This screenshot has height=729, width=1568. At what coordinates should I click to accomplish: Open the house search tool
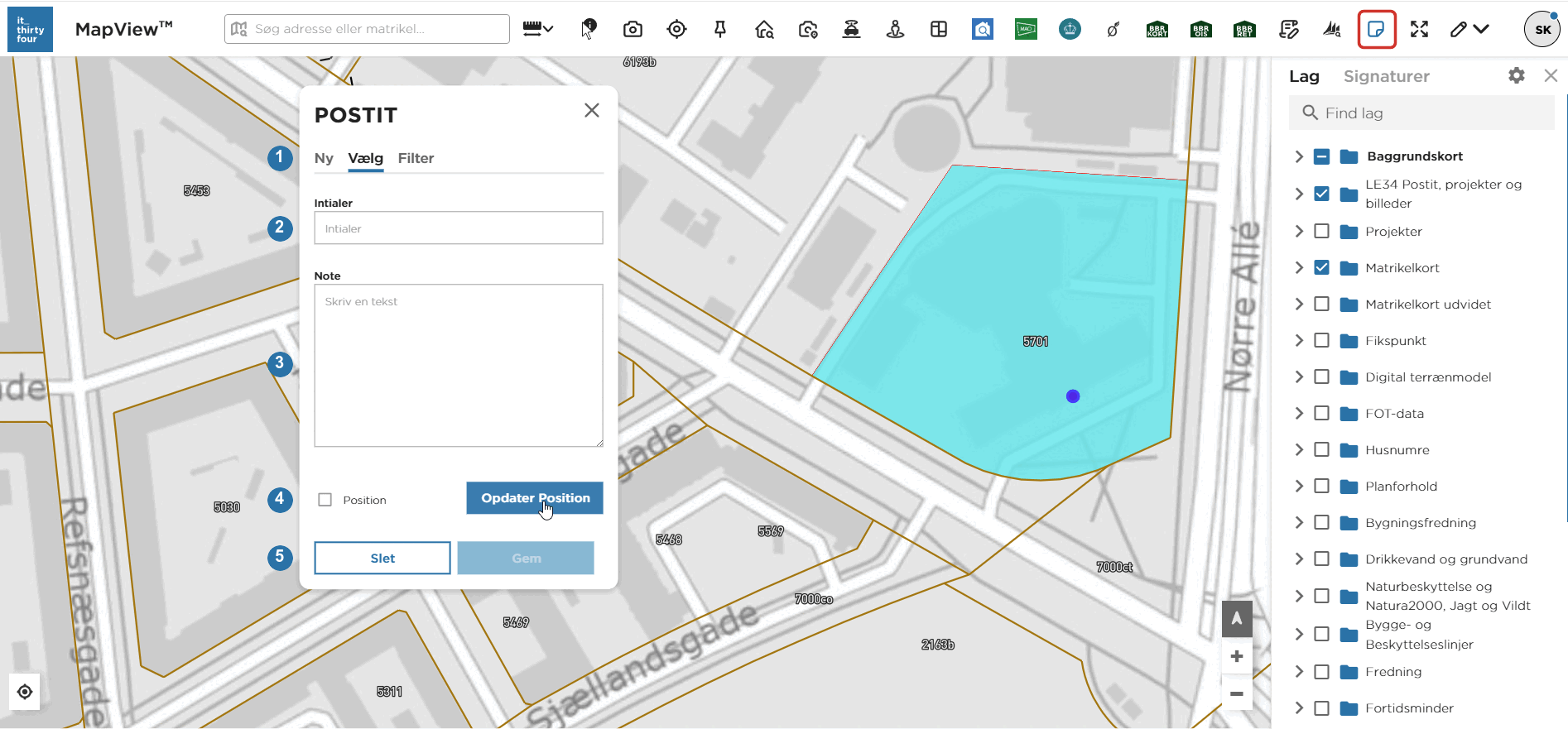click(764, 29)
